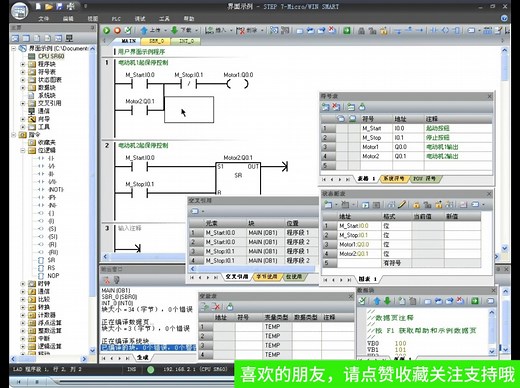
Task: Click the green down arrow in data block toolbar
Action: point(387,301)
